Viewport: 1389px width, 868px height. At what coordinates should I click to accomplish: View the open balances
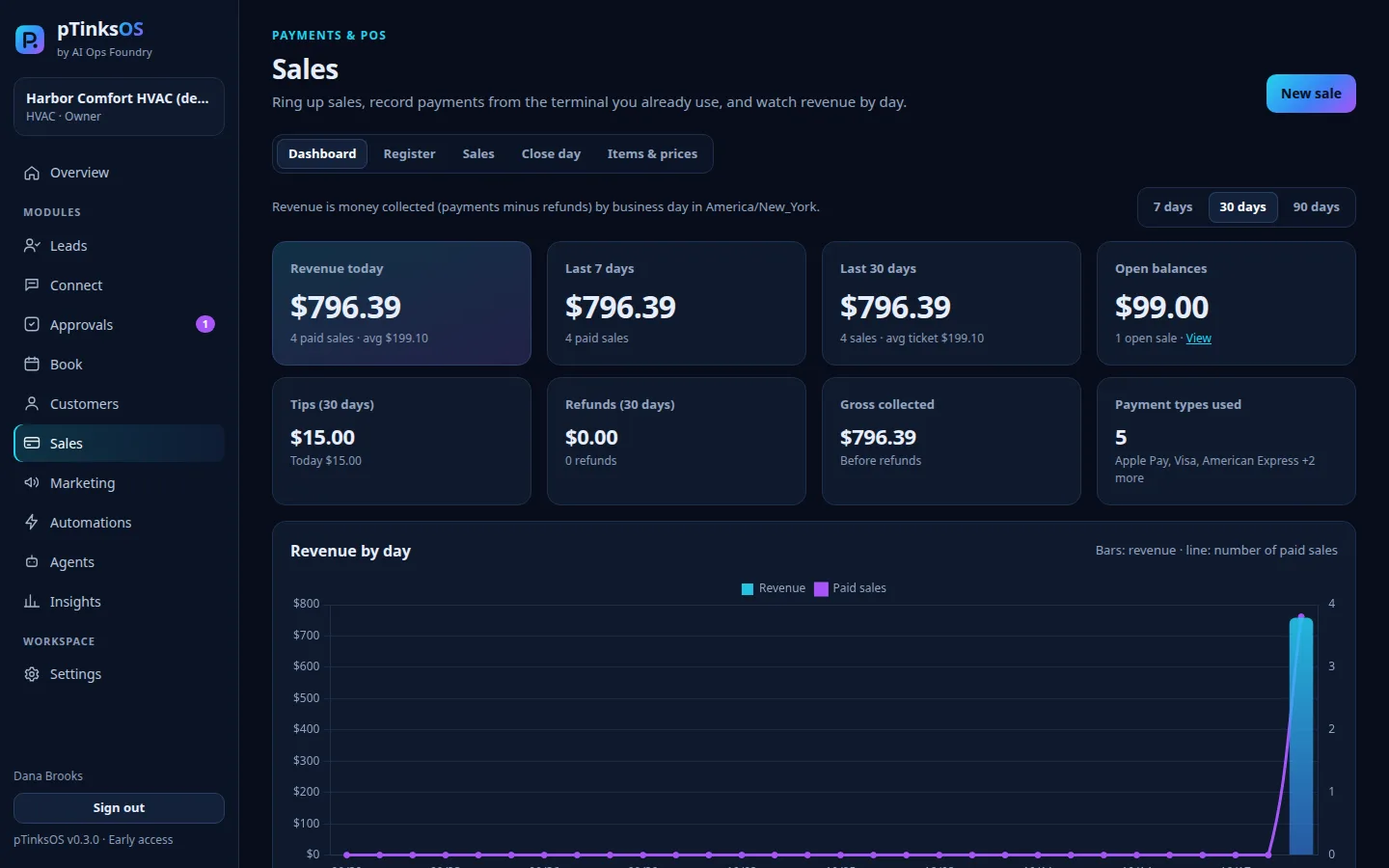point(1198,339)
